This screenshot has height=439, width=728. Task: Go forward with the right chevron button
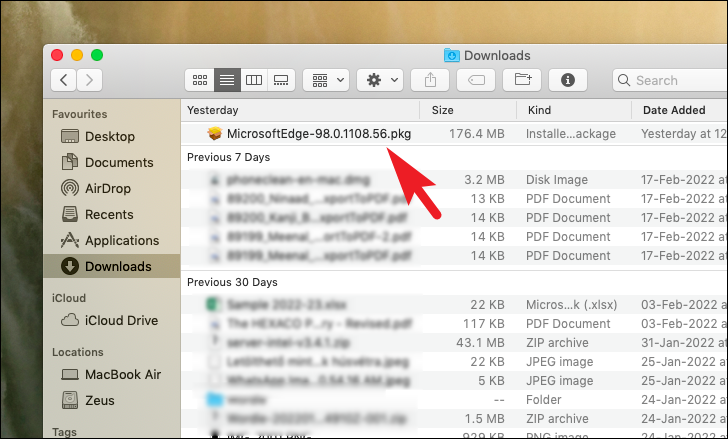pyautogui.click(x=89, y=80)
